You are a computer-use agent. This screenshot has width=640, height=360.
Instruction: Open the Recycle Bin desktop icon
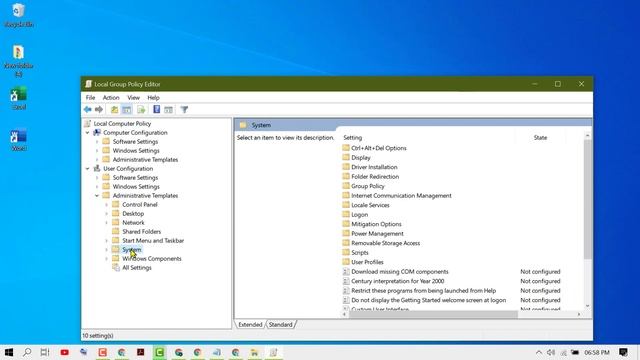coord(18,16)
